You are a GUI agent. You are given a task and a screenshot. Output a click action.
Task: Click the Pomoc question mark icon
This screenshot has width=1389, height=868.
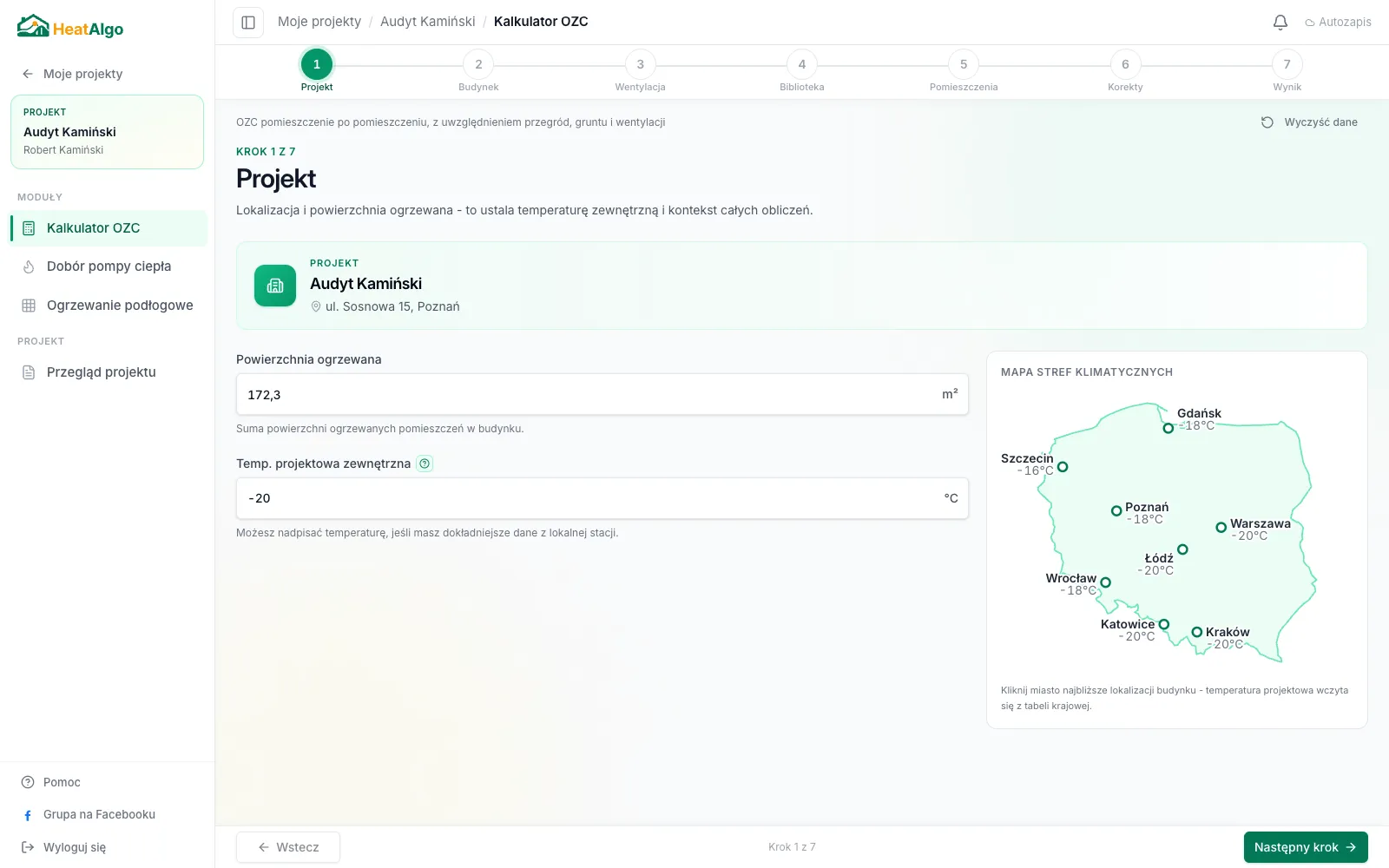(x=28, y=782)
